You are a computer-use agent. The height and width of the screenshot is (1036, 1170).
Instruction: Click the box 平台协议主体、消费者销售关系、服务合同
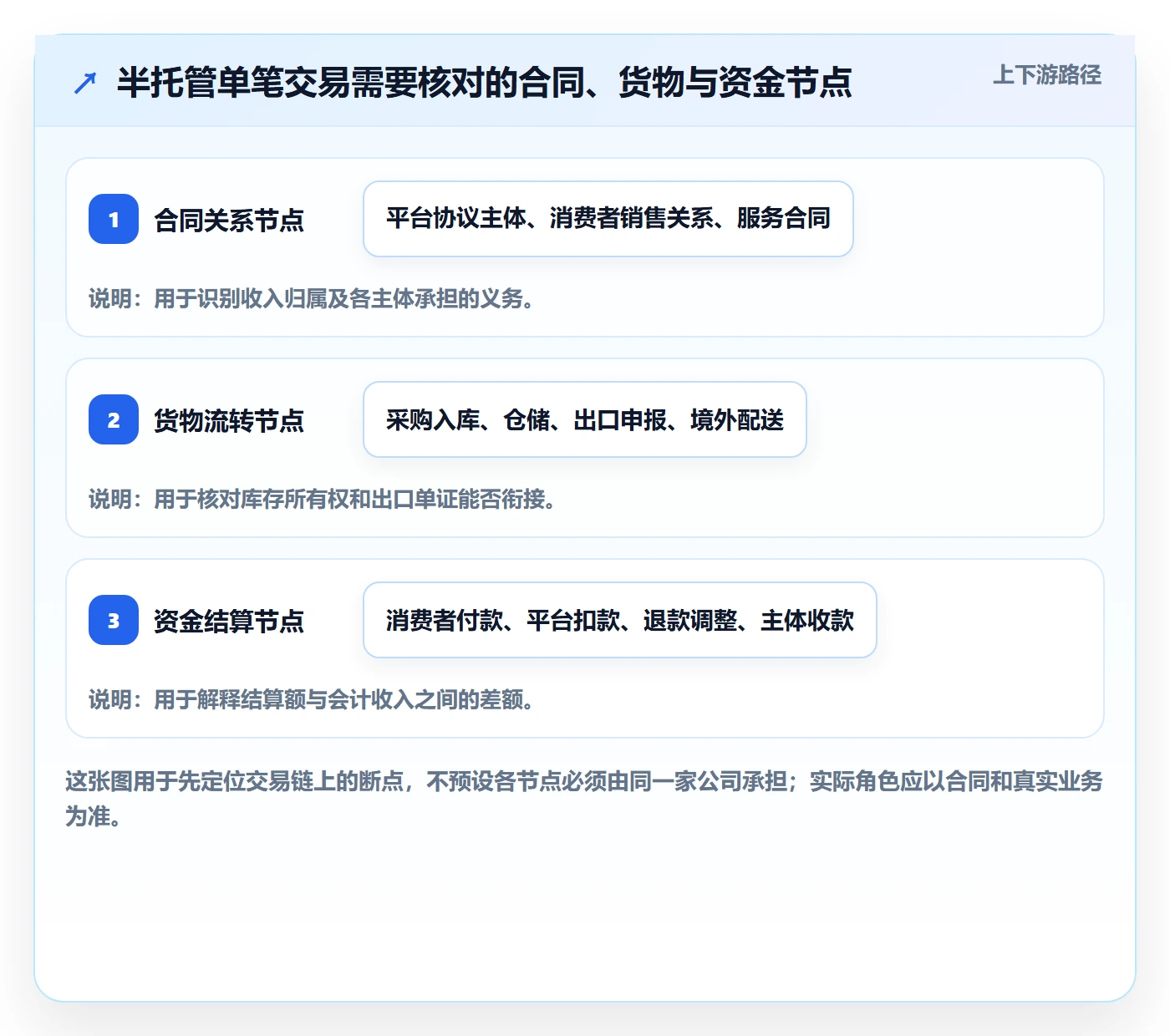(608, 219)
